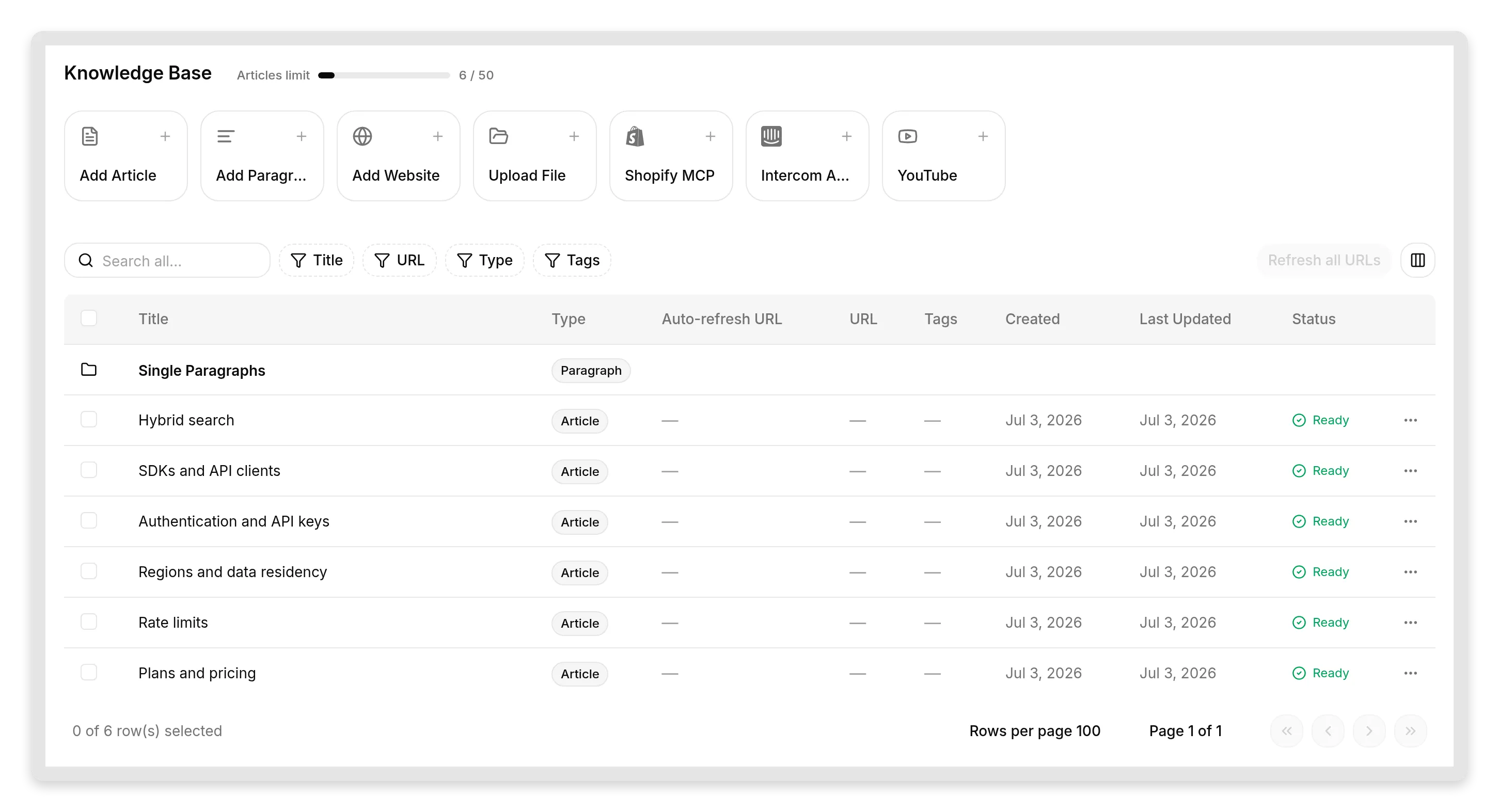Select the Hybrid search row checkbox
Screen dimensions: 1499x812
coord(88,419)
